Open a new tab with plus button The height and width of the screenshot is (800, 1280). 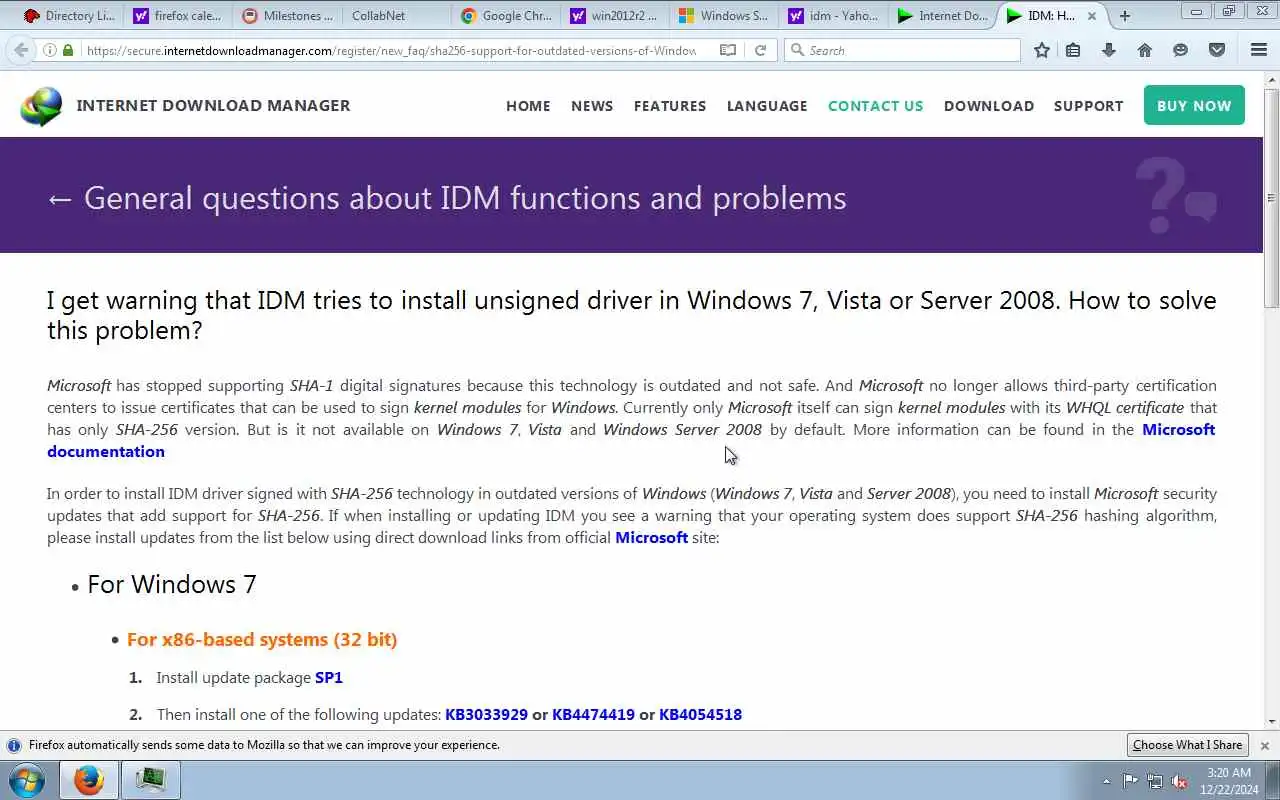coord(1125,16)
